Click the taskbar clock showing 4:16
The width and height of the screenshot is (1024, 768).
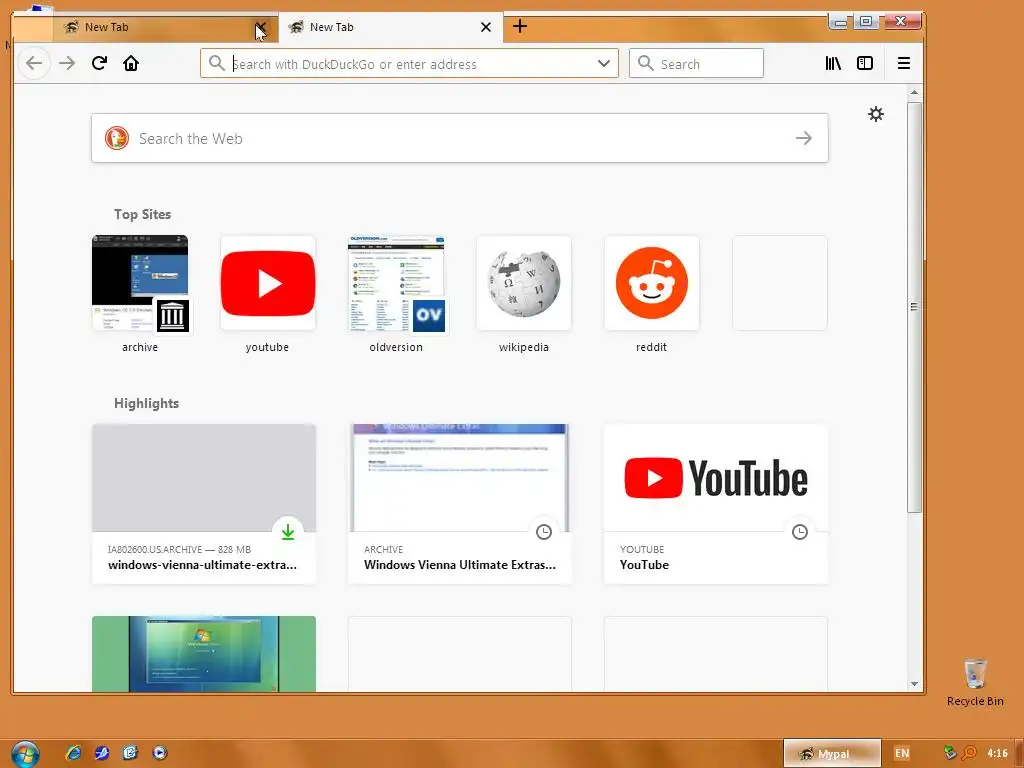997,753
